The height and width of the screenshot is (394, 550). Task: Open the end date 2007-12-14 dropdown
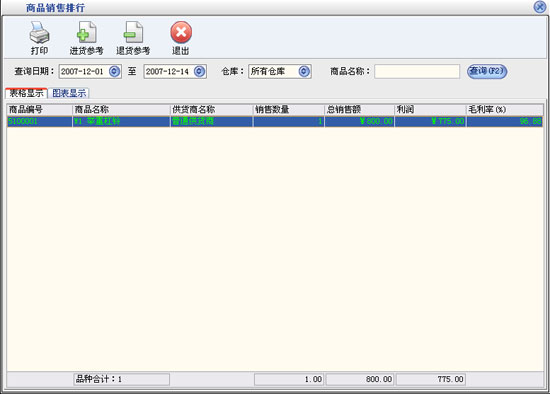199,72
